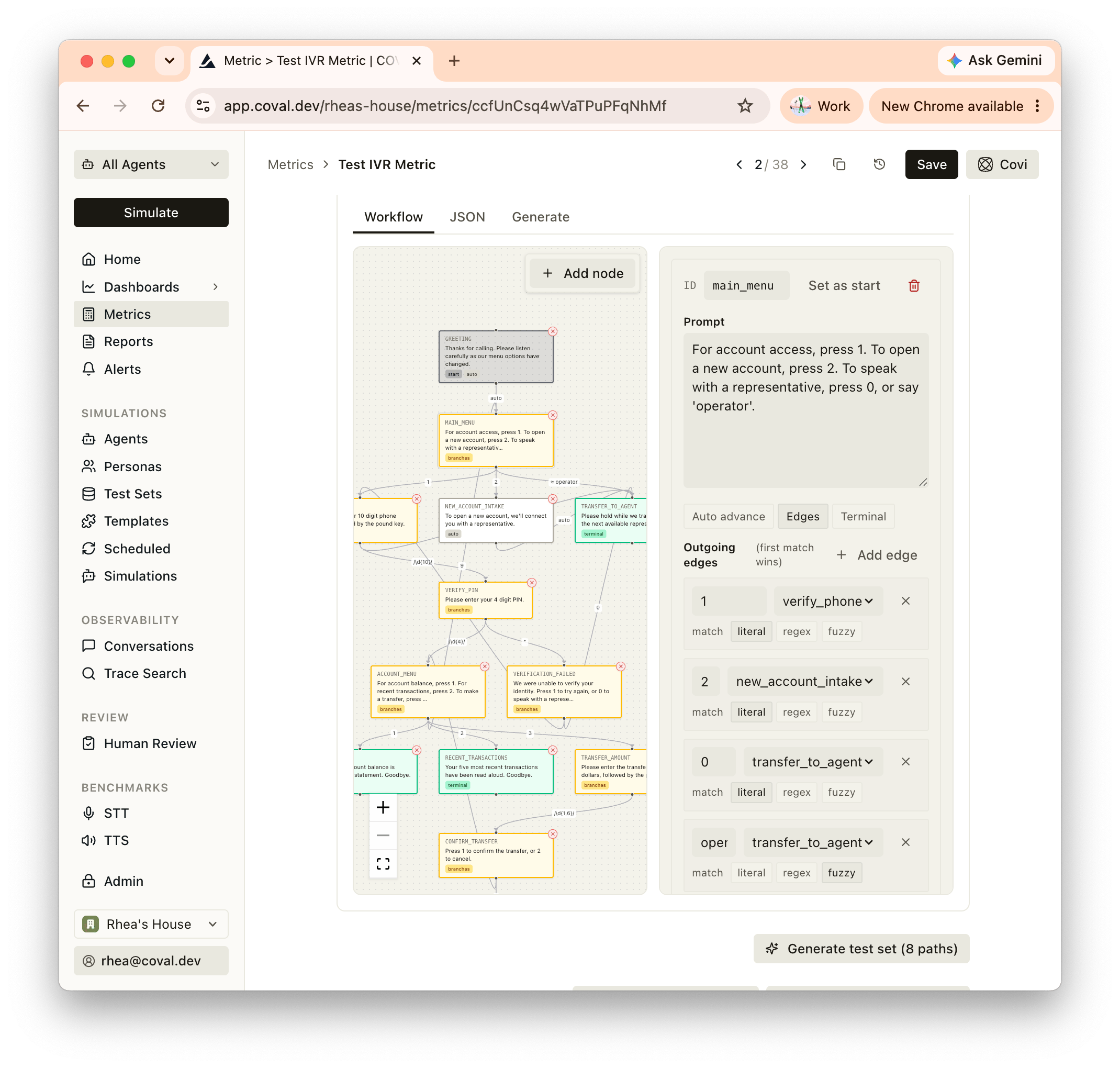Open Reports in sidebar
The width and height of the screenshot is (1120, 1068).
pyautogui.click(x=151, y=341)
